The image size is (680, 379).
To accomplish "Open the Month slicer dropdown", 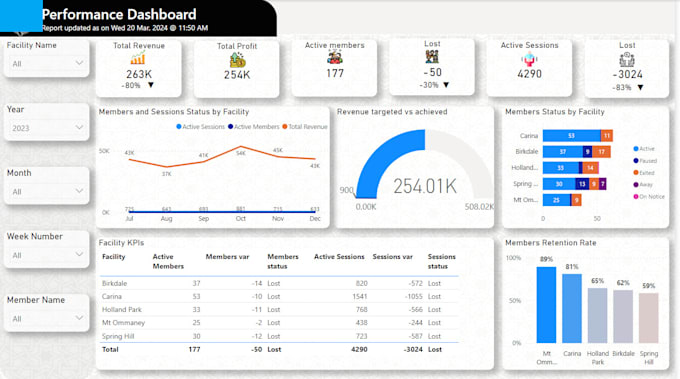I will [47, 191].
